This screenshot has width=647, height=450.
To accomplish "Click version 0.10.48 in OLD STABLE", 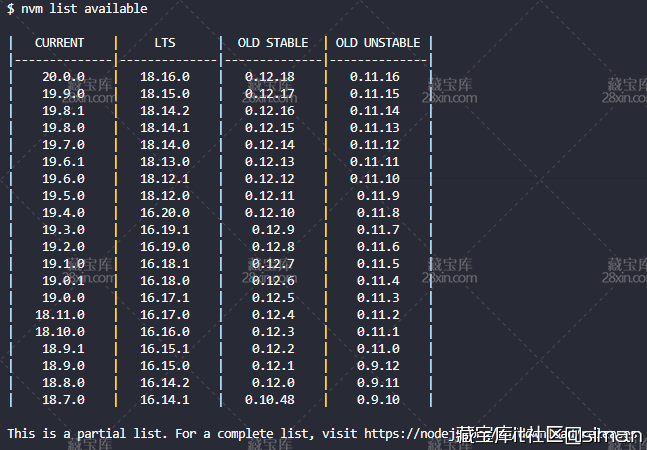I will [270, 400].
